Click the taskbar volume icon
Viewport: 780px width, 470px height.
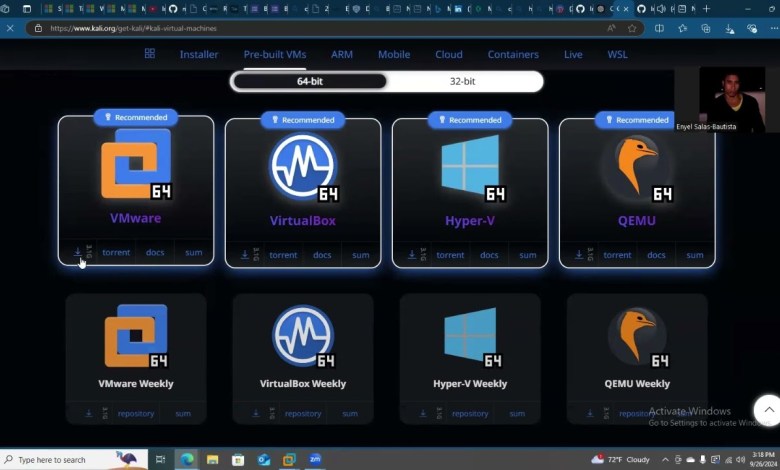tap(740, 460)
